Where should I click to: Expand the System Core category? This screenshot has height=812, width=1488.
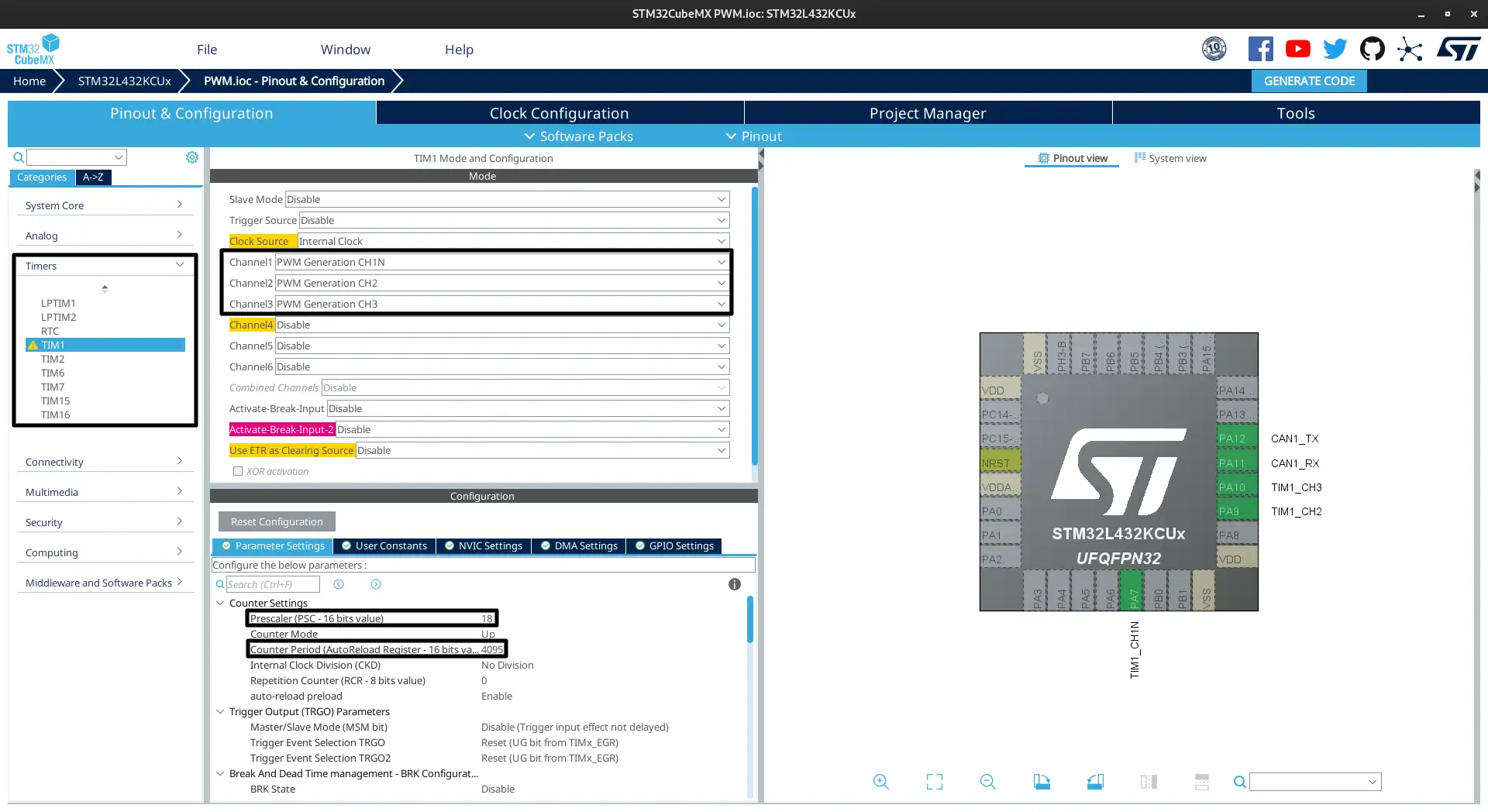[104, 205]
